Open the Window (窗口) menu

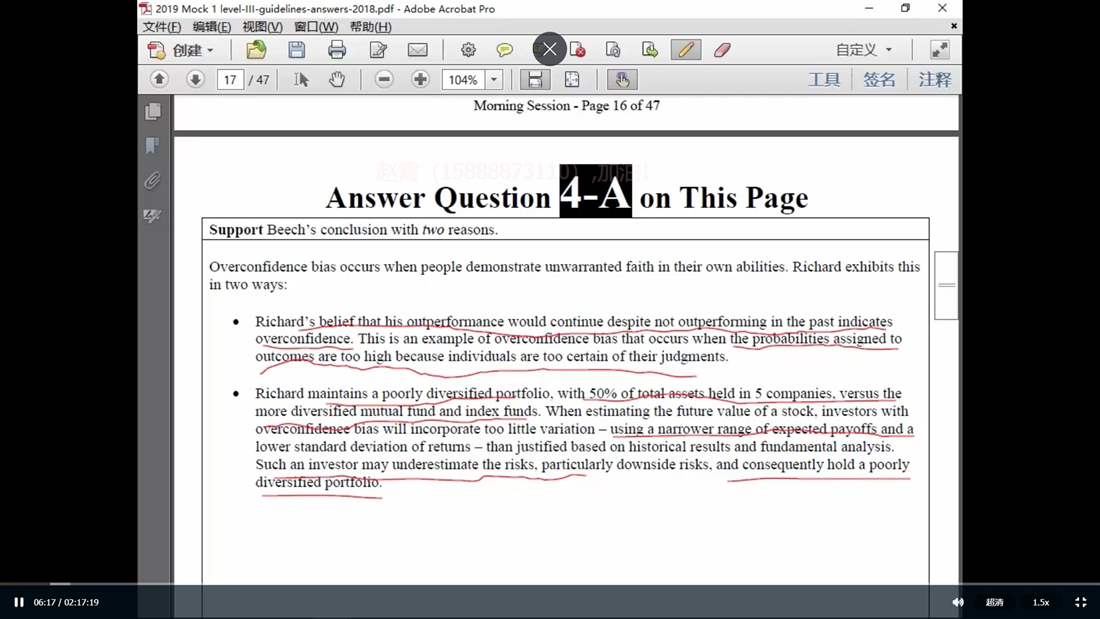pos(316,27)
